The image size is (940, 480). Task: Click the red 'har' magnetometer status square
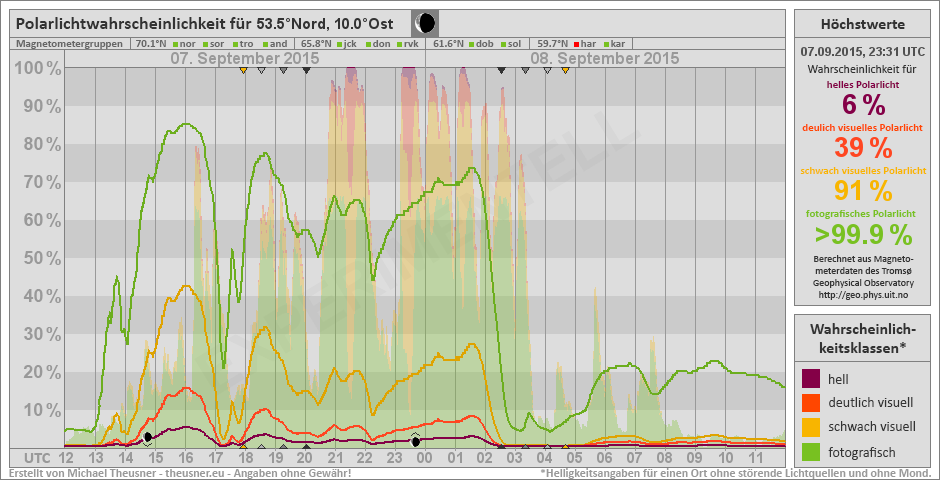(x=576, y=44)
